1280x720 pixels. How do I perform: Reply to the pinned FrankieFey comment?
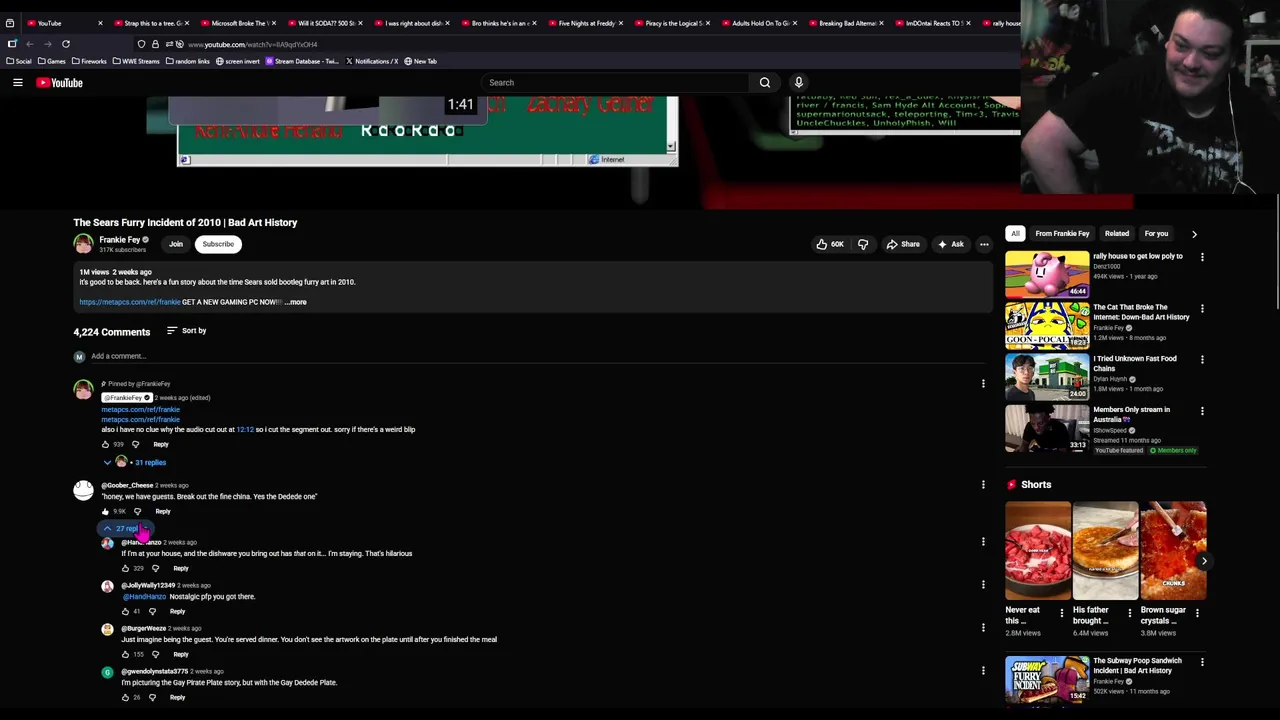(161, 444)
